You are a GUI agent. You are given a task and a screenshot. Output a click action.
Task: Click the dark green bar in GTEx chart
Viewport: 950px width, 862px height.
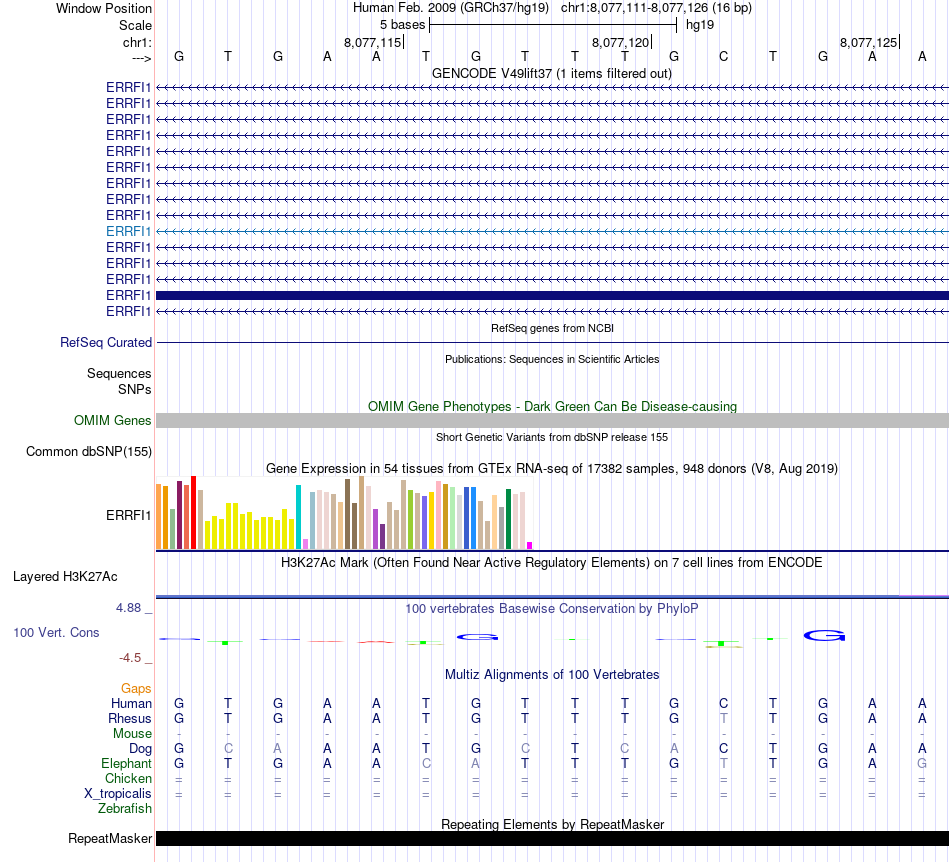[508, 519]
